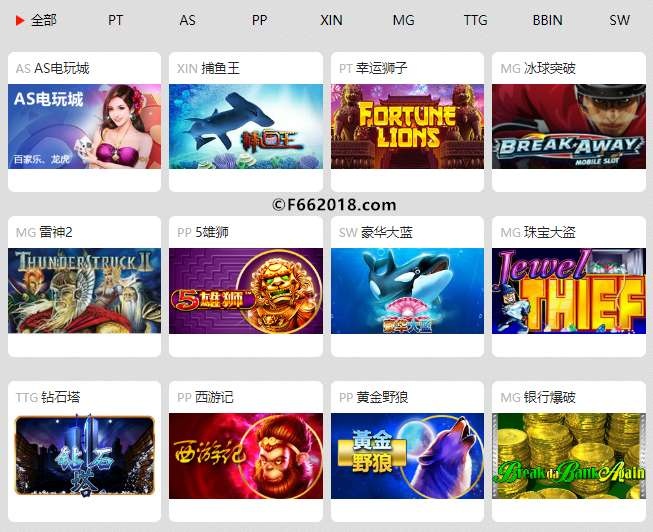The width and height of the screenshot is (653, 532).
Task: Open the AS电玩城 game thumbnail
Action: click(85, 127)
